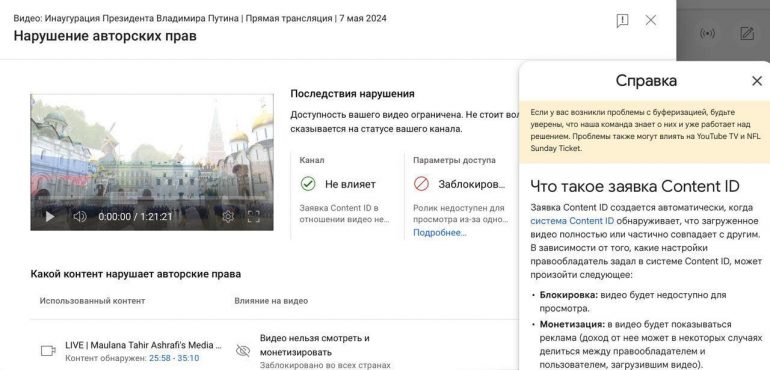
Task: Open the Подробнее link
Action: (x=440, y=232)
